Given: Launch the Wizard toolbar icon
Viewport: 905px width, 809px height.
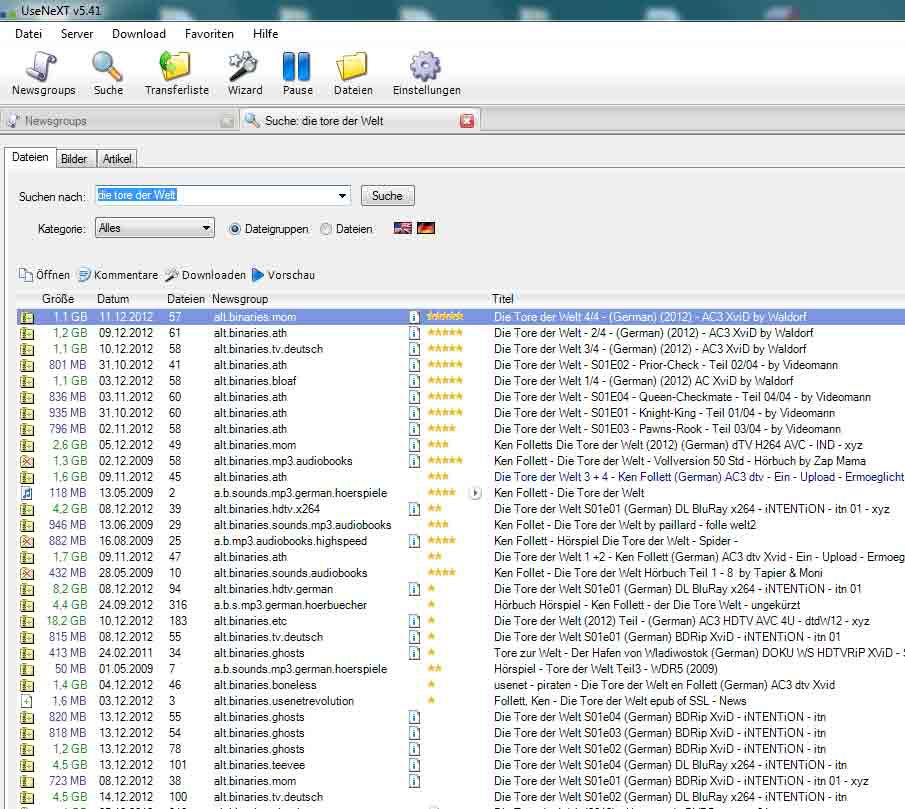Looking at the screenshot, I should (244, 72).
